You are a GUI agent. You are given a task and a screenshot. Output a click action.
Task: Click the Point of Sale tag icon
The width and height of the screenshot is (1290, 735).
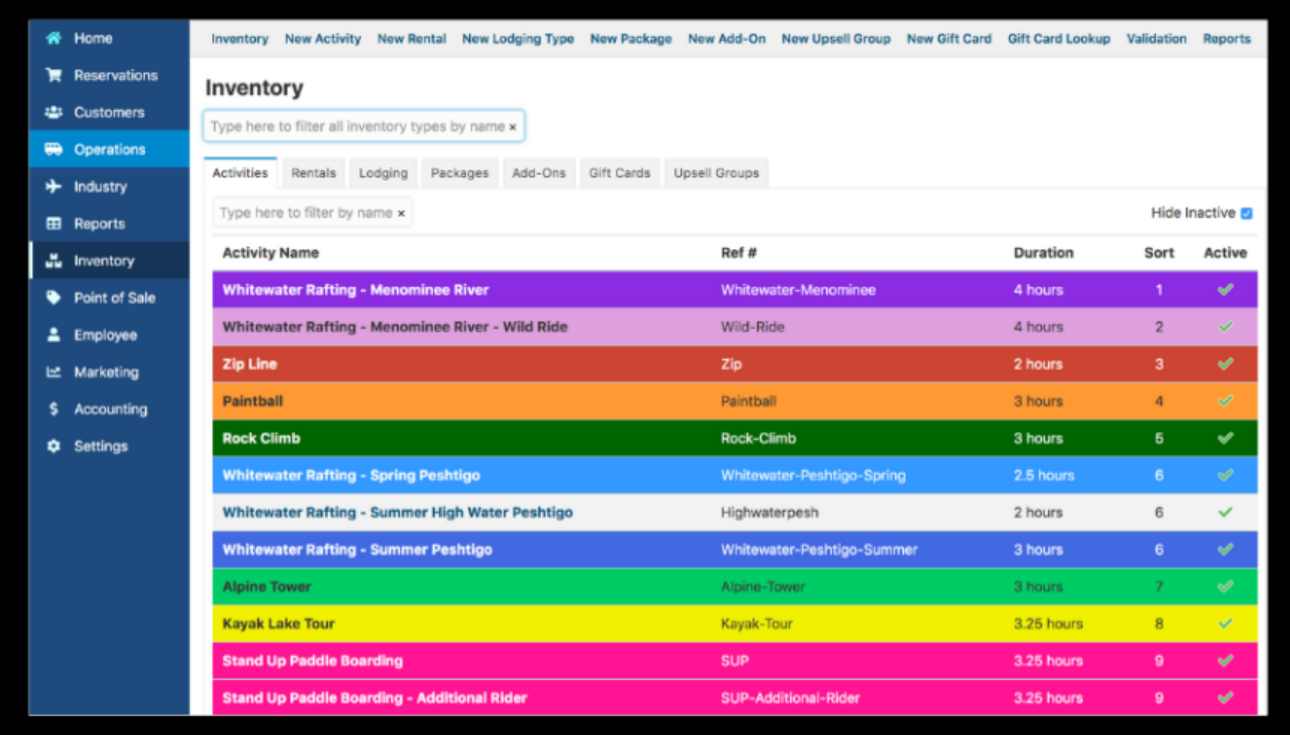tap(53, 298)
